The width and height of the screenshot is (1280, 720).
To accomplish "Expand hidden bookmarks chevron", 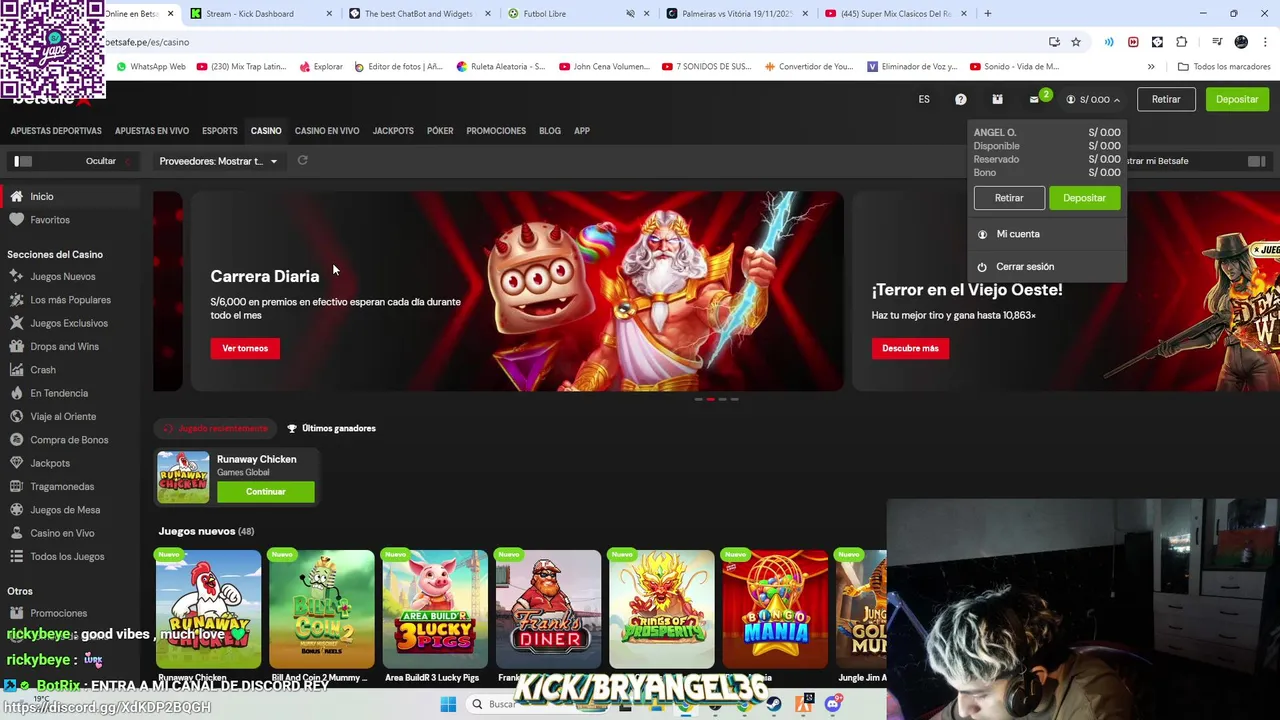I will [1151, 67].
